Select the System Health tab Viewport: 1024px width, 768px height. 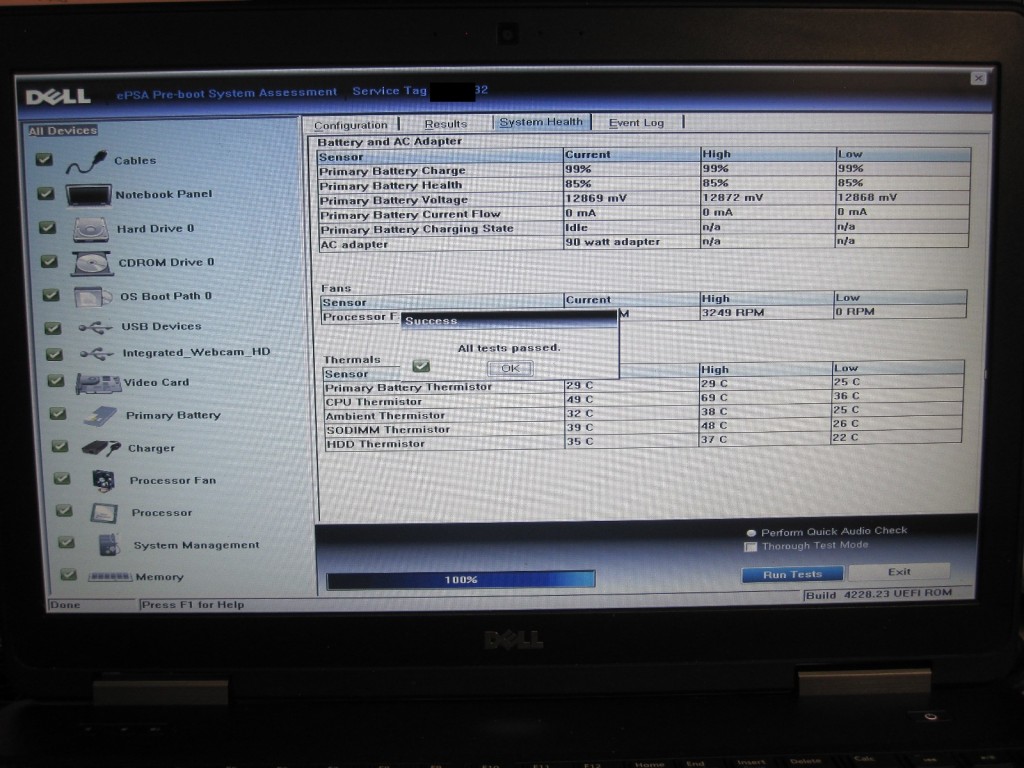pos(541,122)
